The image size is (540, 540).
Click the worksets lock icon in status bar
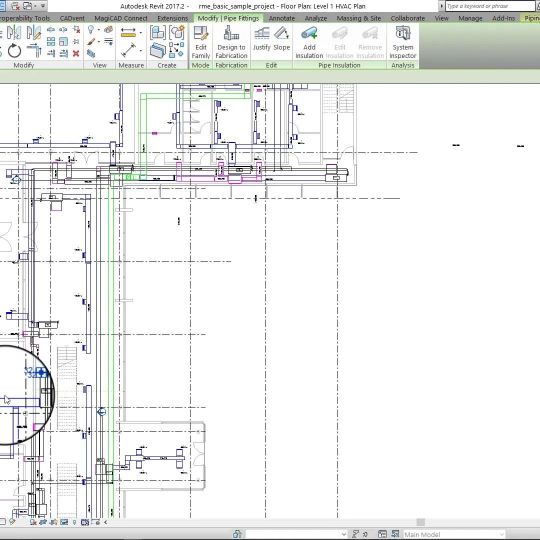(237, 534)
